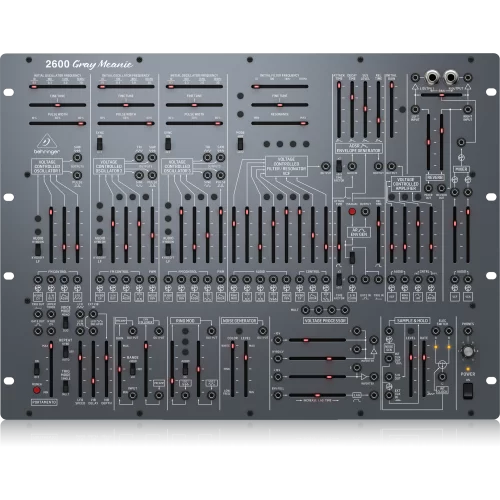The width and height of the screenshot is (500, 500).
Task: Click the Noise Generator Color slider
Action: (x=233, y=369)
